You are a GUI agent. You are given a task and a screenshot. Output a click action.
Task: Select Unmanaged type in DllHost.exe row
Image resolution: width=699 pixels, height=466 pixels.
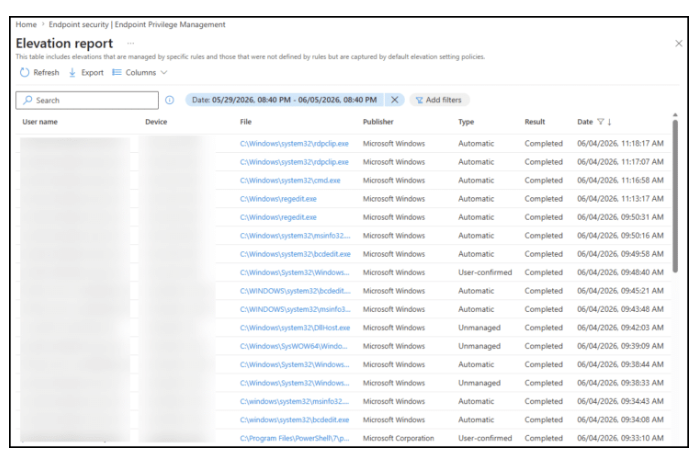pos(479,328)
